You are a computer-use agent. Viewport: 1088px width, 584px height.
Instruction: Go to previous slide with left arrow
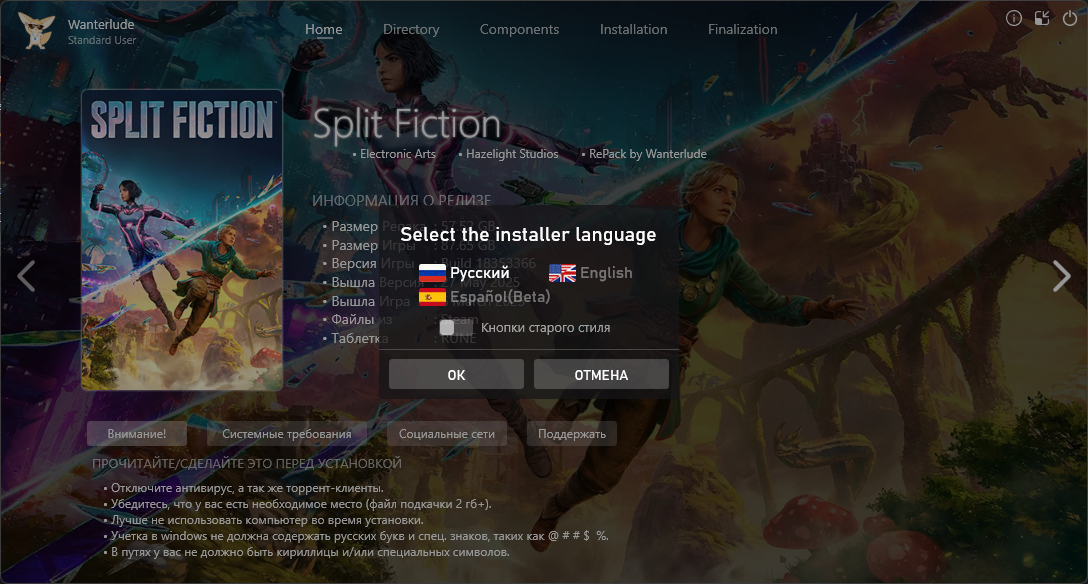[26, 276]
